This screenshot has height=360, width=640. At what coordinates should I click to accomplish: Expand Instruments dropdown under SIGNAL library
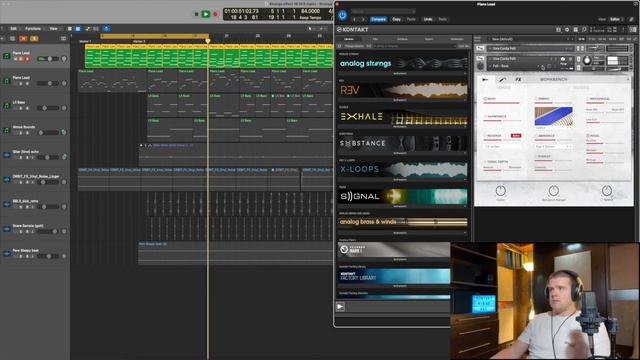coord(403,207)
